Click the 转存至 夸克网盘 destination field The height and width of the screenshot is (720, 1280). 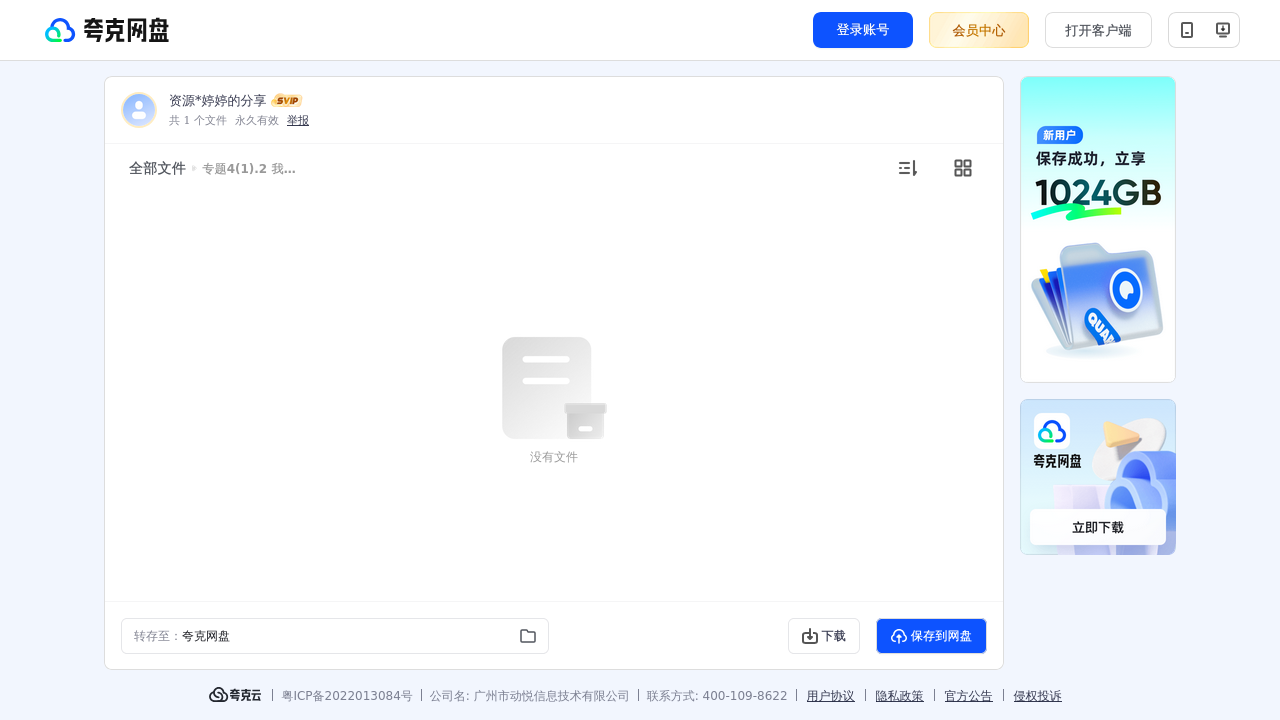point(335,636)
